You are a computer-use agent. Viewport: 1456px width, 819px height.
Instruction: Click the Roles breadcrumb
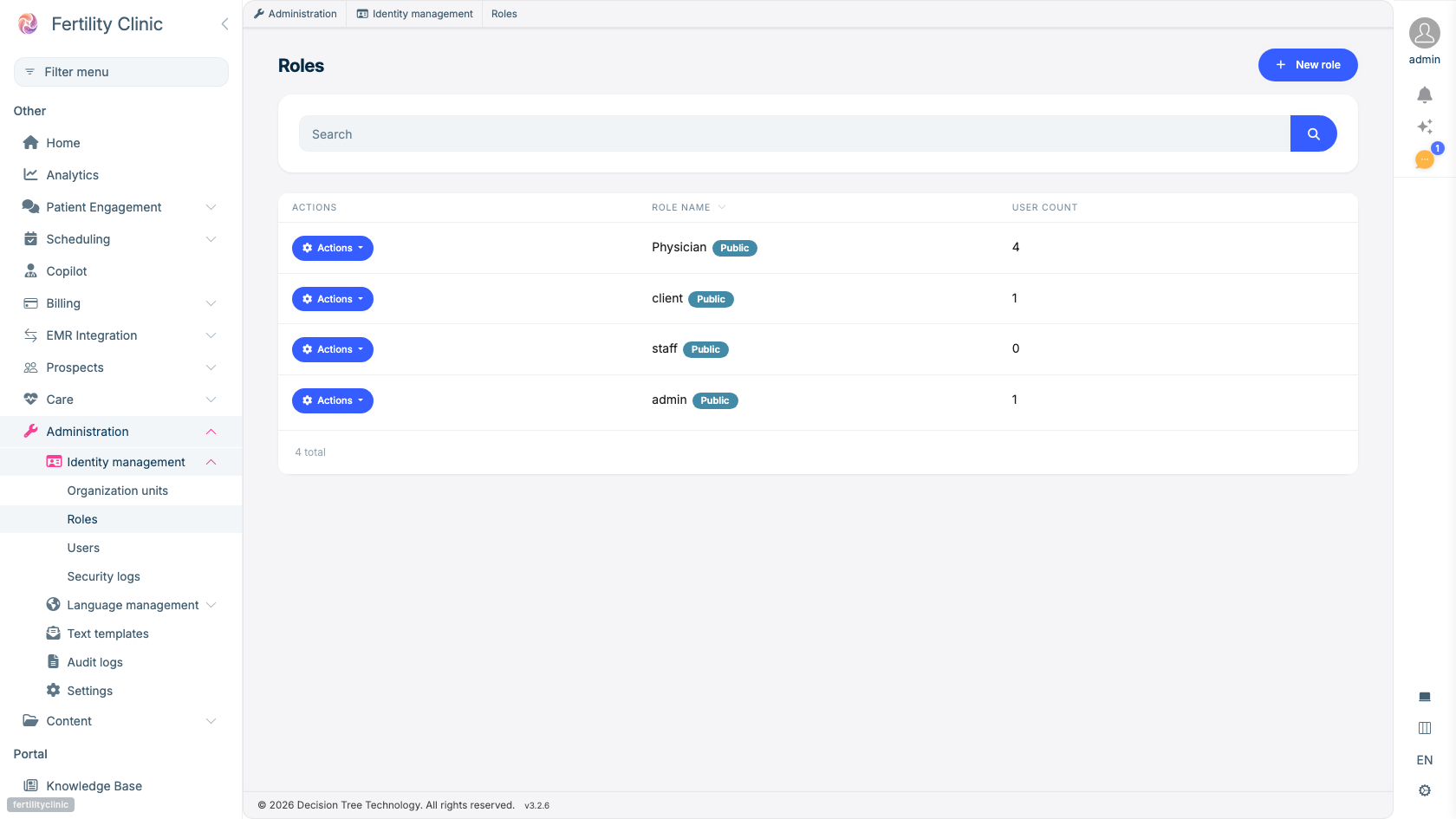click(x=504, y=14)
